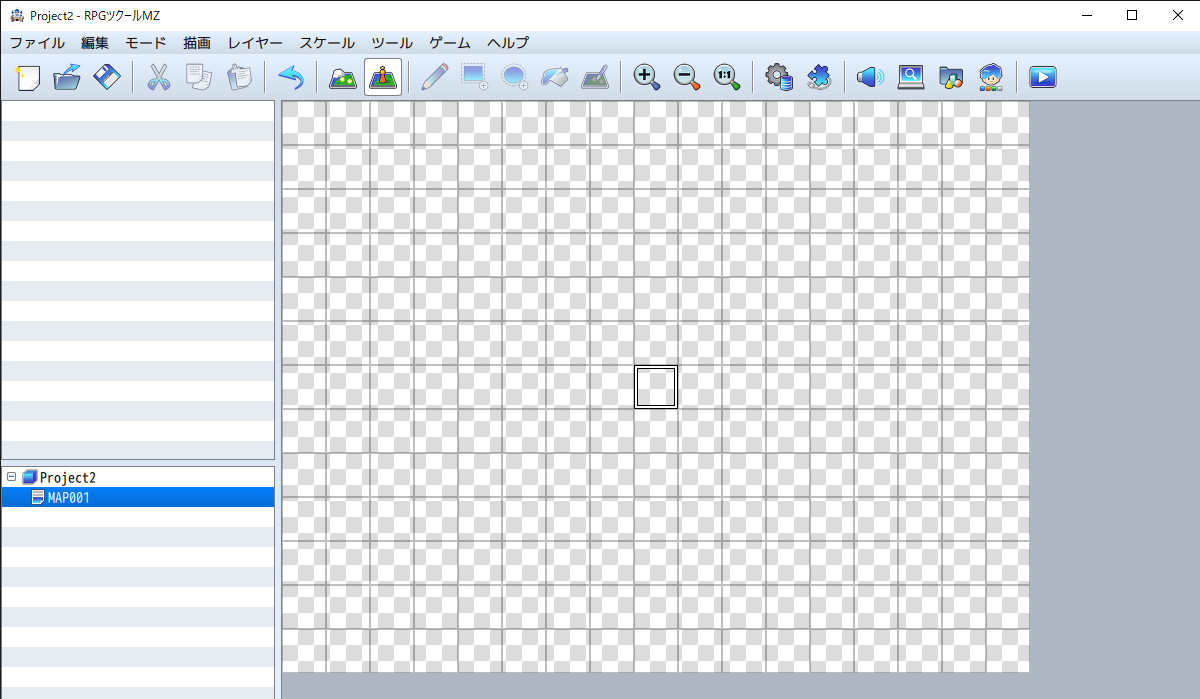1200x699 pixels.
Task: Select the Rectangle selection tool
Action: click(475, 77)
